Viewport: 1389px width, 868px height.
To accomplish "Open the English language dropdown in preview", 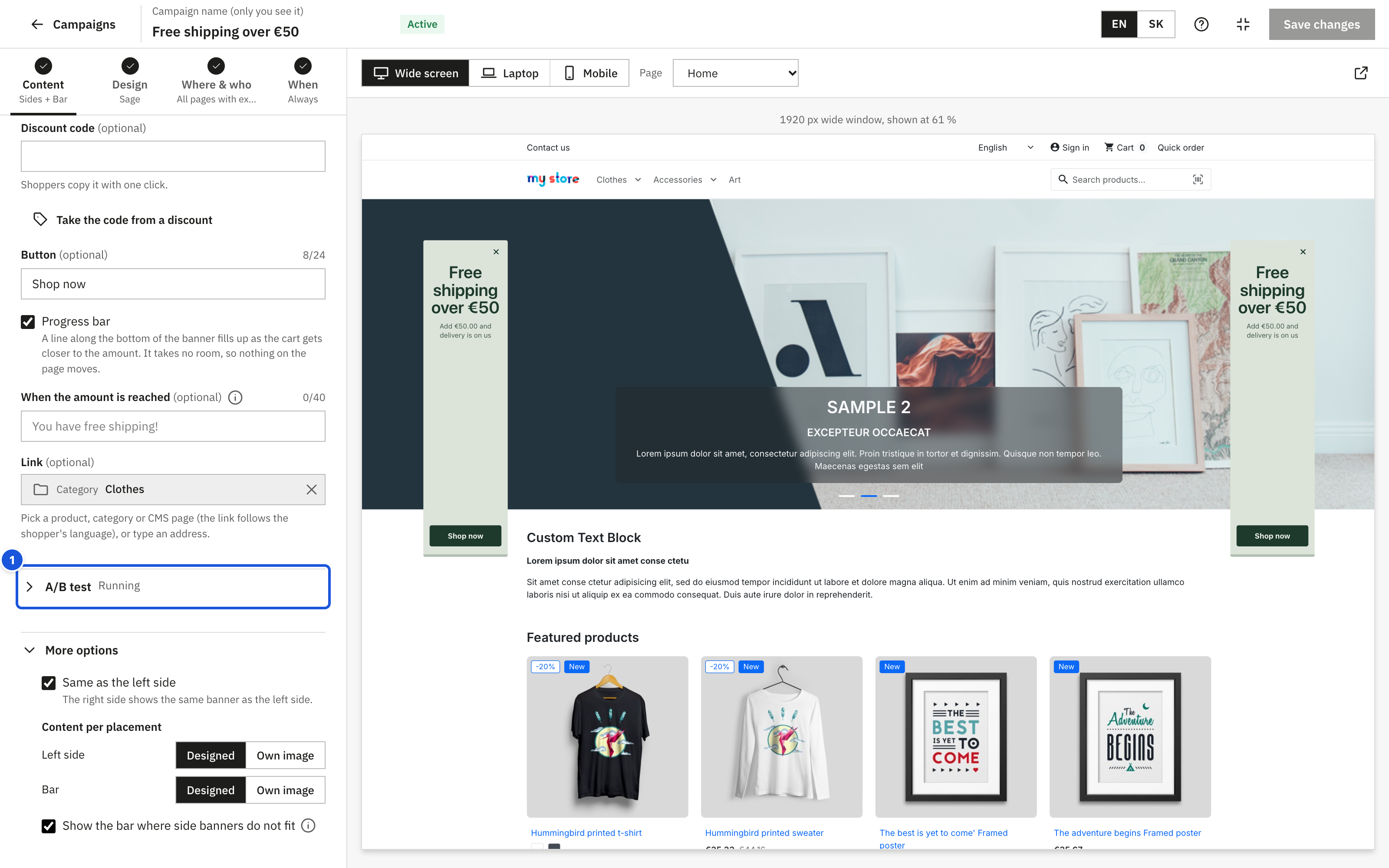I will click(1006, 148).
